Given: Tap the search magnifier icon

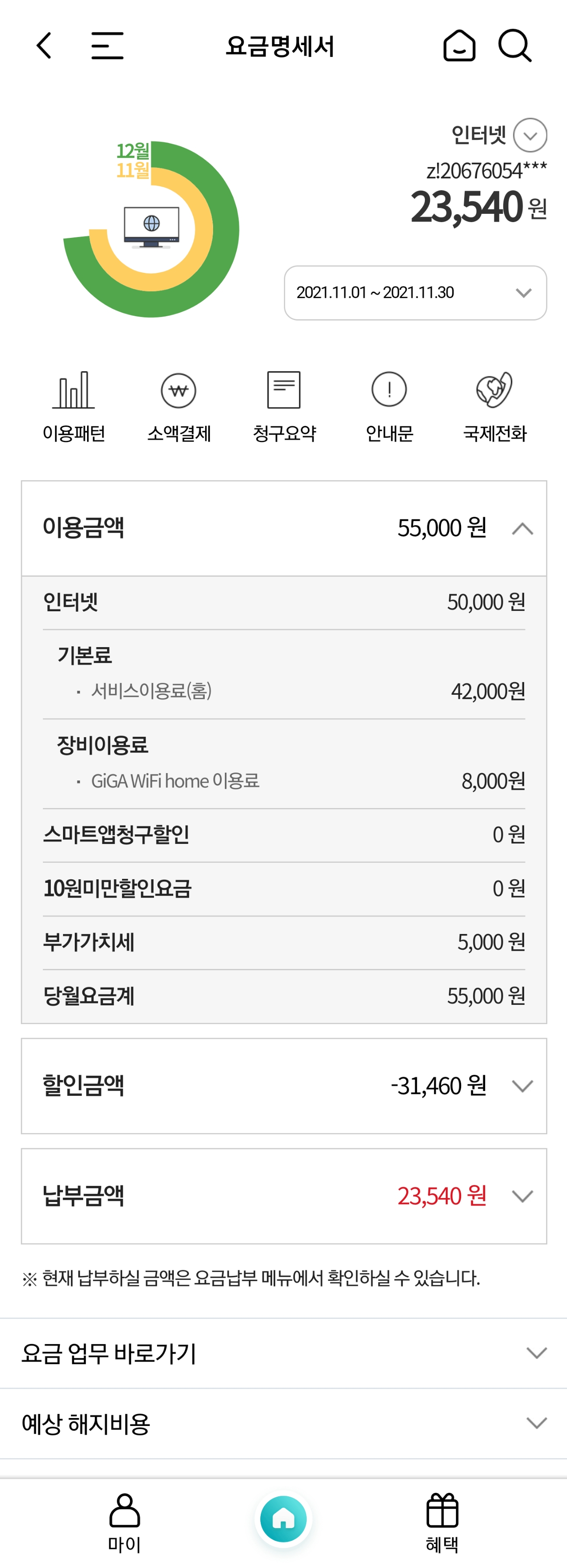Looking at the screenshot, I should pos(514,45).
